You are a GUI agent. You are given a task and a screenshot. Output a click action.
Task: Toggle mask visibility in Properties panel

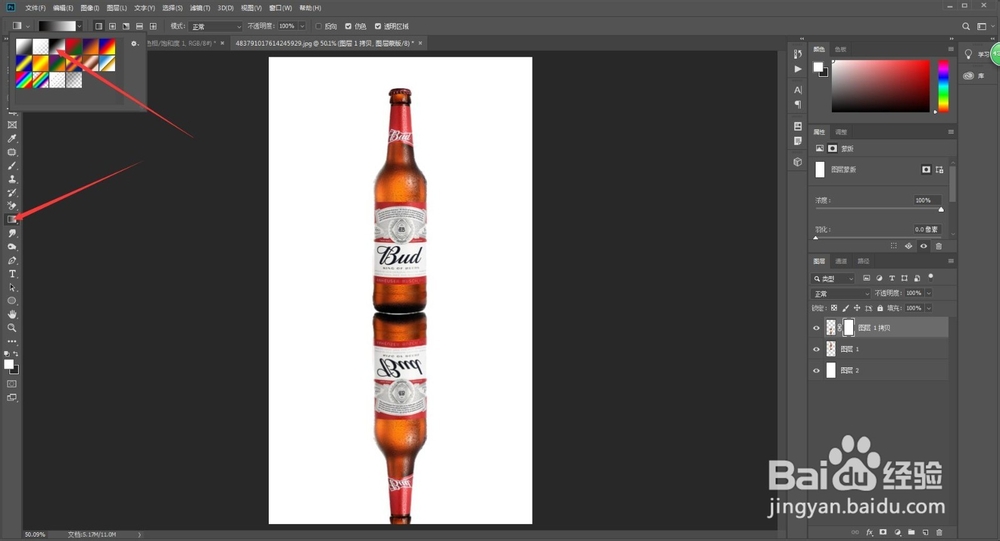(x=923, y=246)
